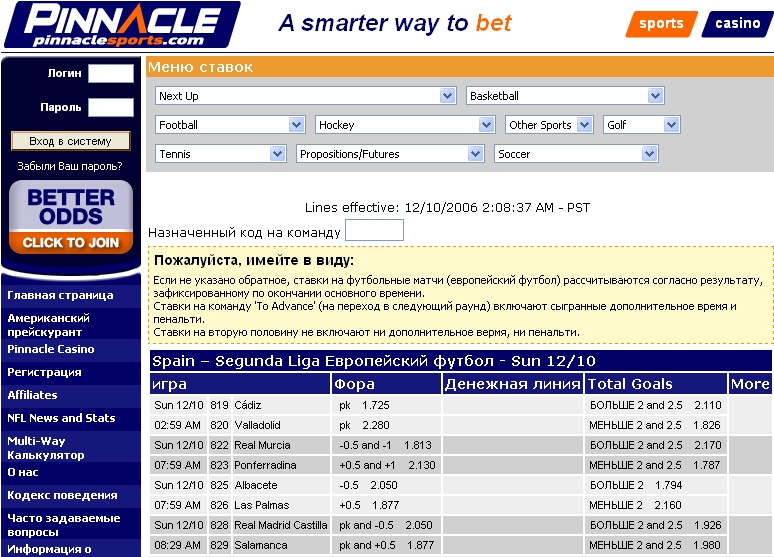Image resolution: width=774 pixels, height=557 pixels.
Task: Open the Hockey dropdown list
Action: coord(405,125)
